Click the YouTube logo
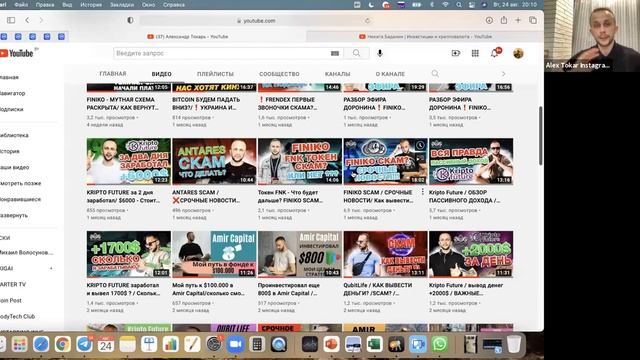 pyautogui.click(x=17, y=53)
